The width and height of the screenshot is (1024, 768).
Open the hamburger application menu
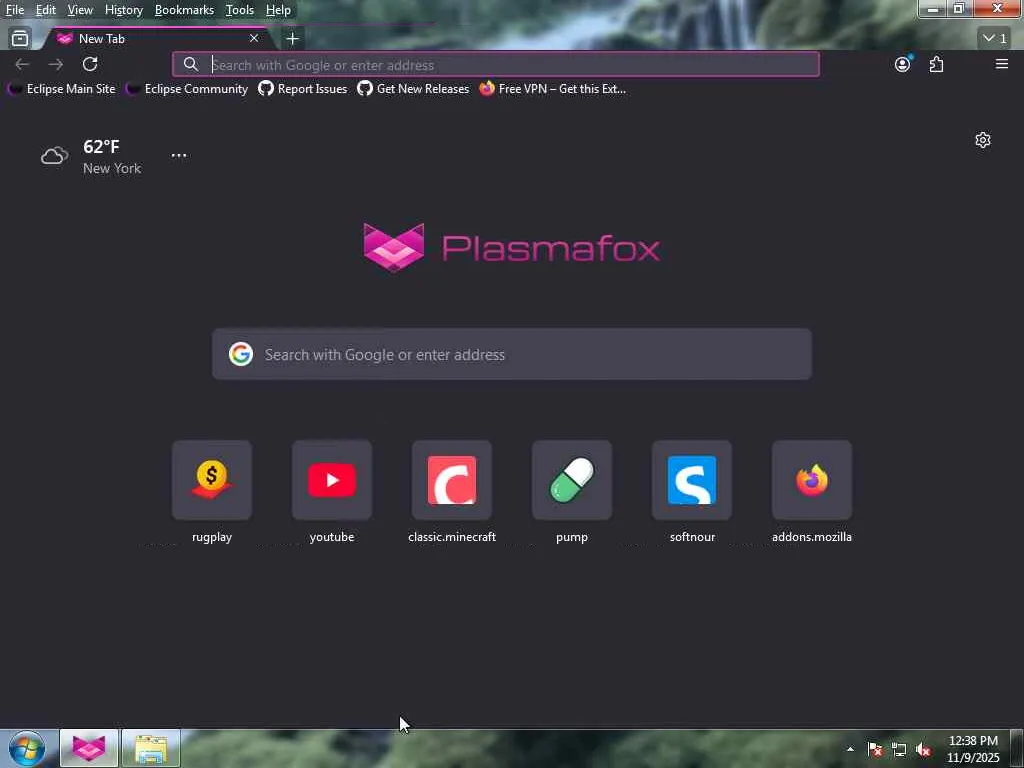click(x=1002, y=64)
